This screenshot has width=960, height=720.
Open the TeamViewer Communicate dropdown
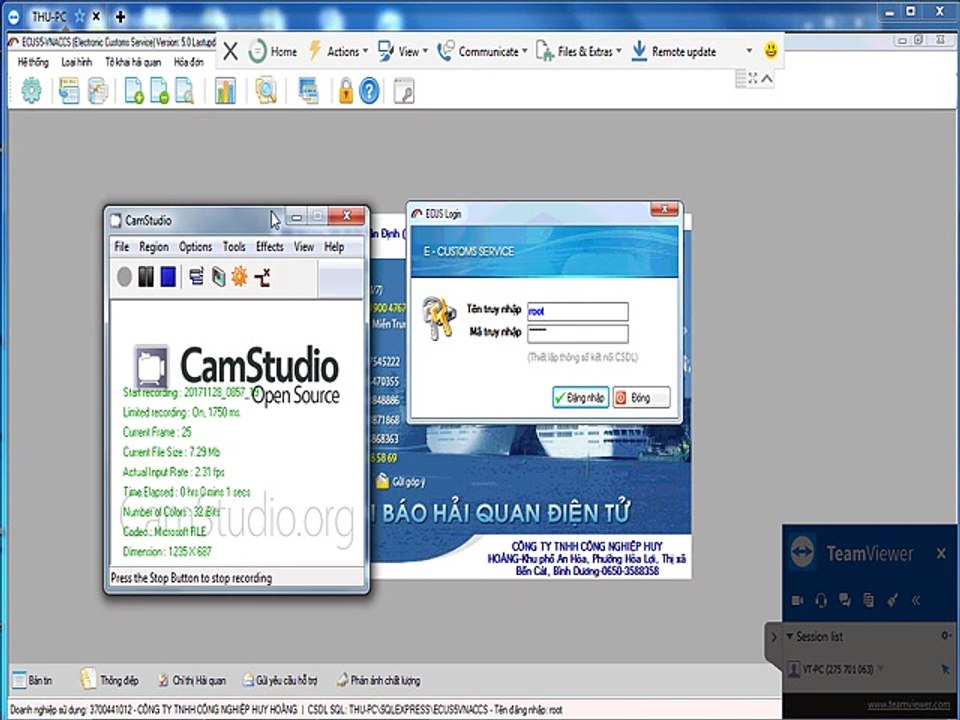point(482,51)
